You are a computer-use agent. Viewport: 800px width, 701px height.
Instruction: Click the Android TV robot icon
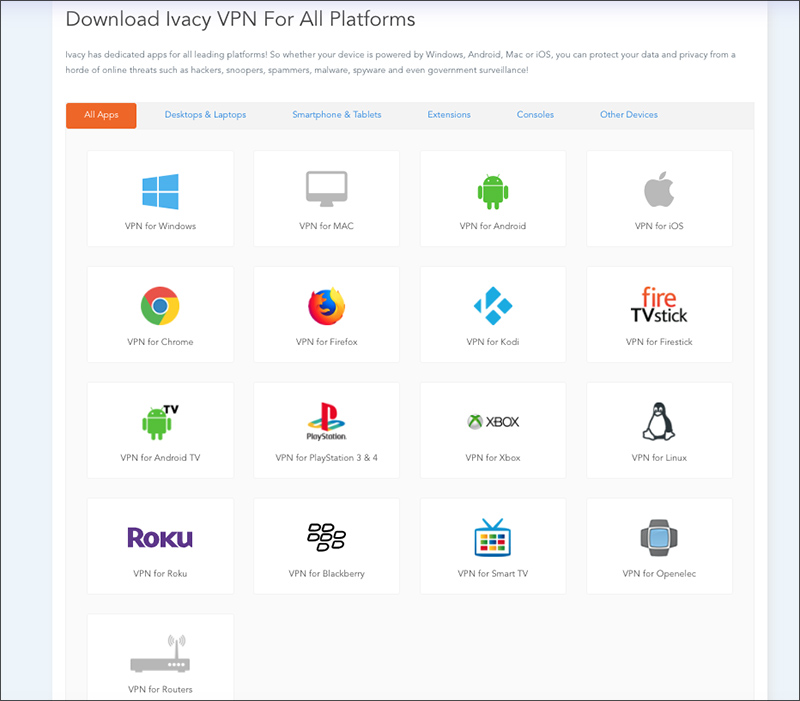point(160,422)
